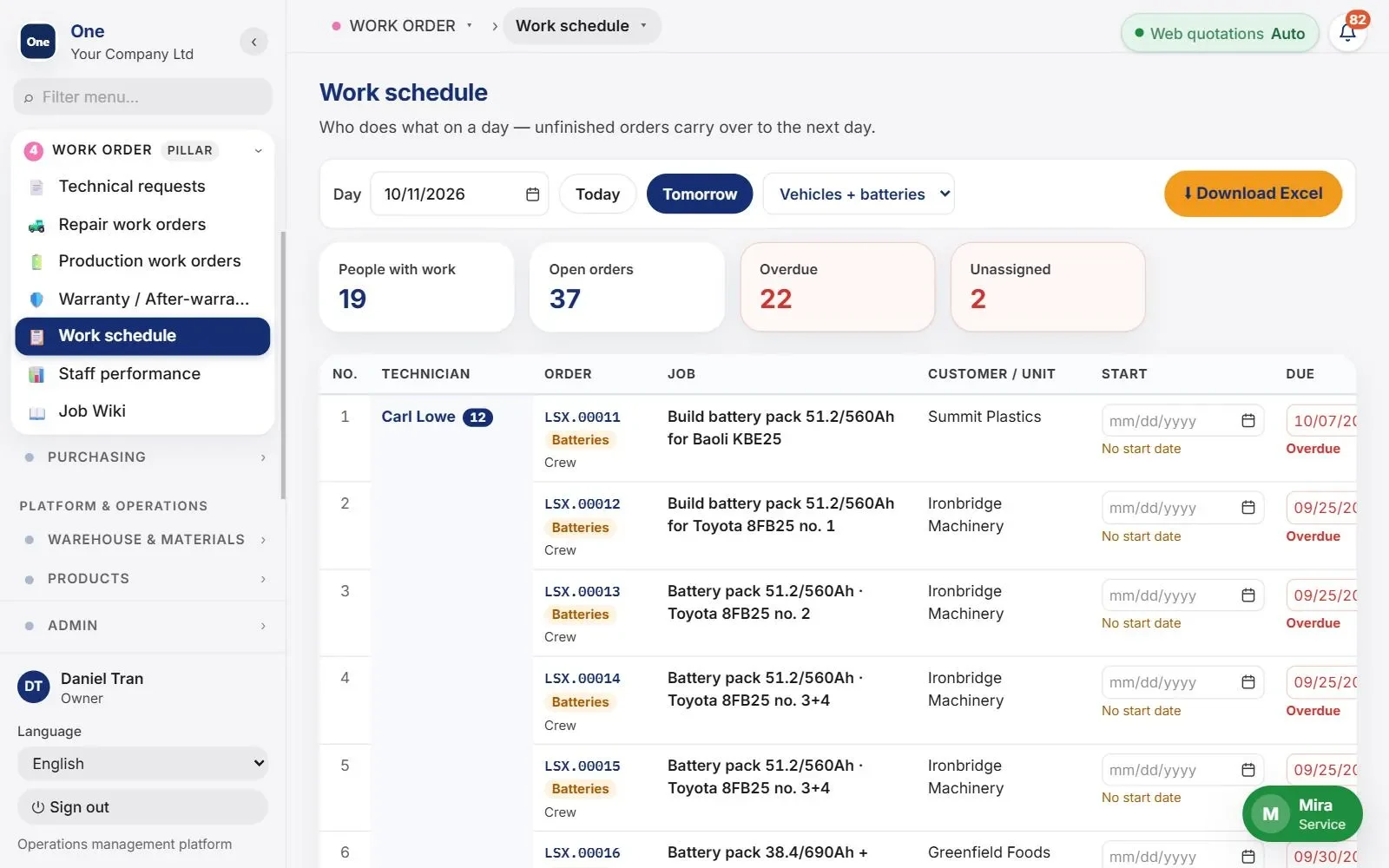This screenshot has height=868, width=1389.
Task: Click the Job Wiki book icon
Action: 36,412
